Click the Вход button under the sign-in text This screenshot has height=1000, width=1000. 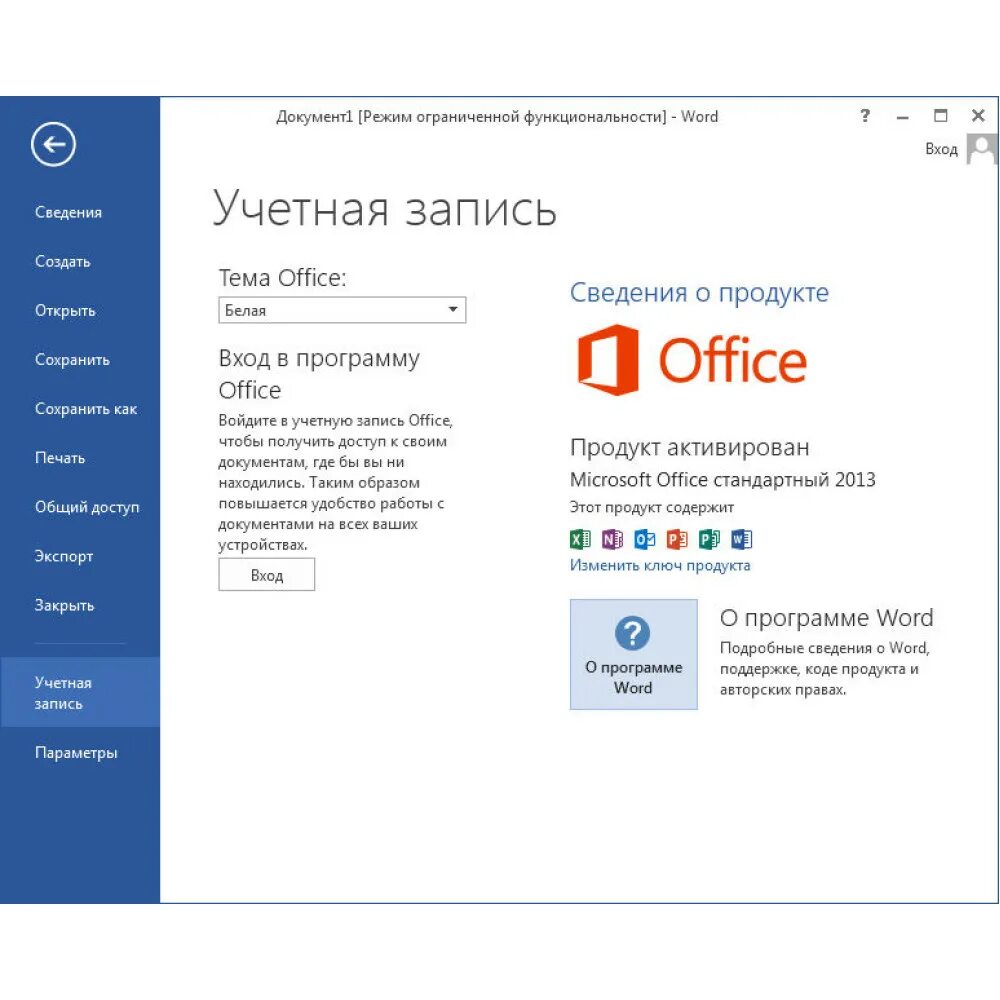tap(267, 575)
